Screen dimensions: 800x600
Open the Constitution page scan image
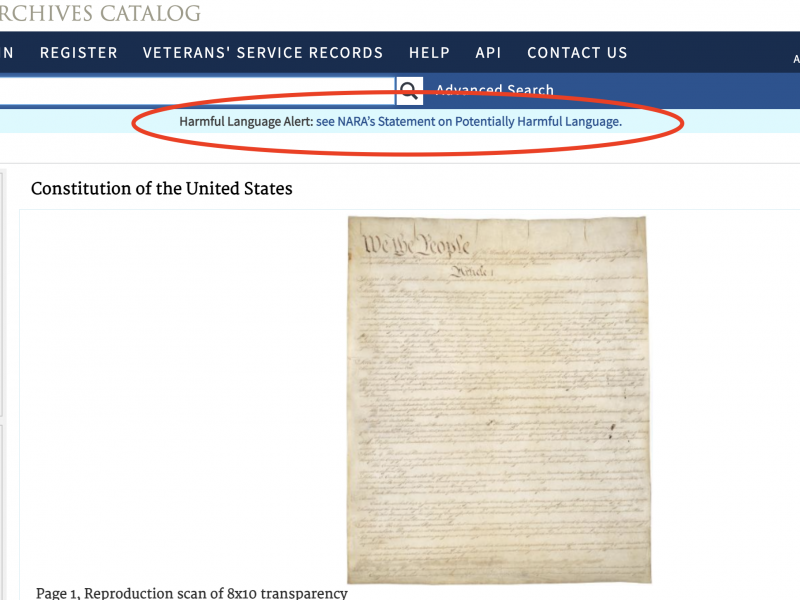point(499,399)
